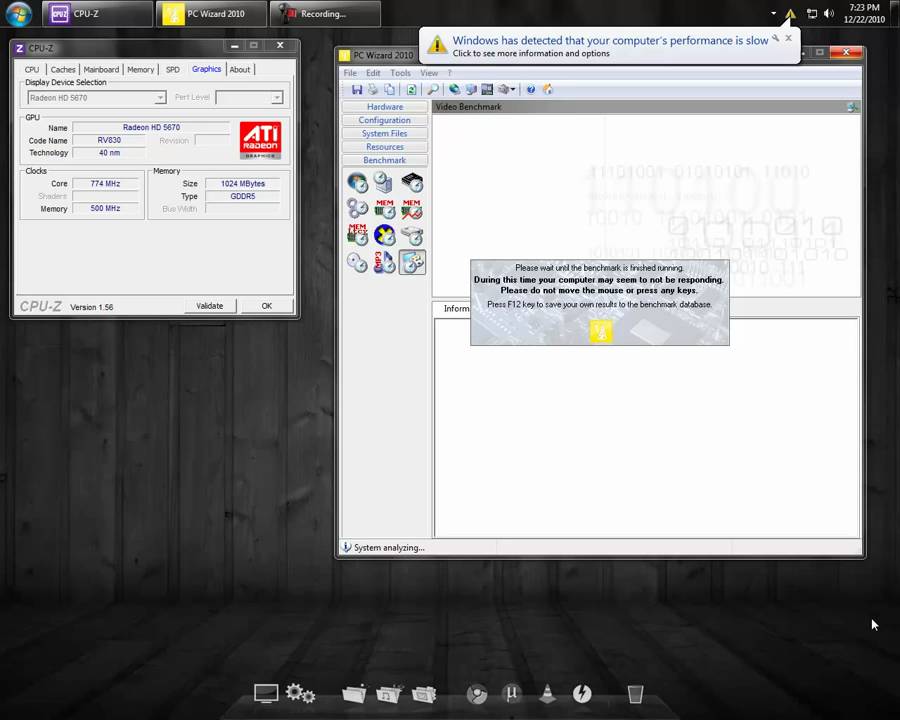This screenshot has width=900, height=720.
Task: Open the Resources section in PC Wizard
Action: [x=385, y=147]
